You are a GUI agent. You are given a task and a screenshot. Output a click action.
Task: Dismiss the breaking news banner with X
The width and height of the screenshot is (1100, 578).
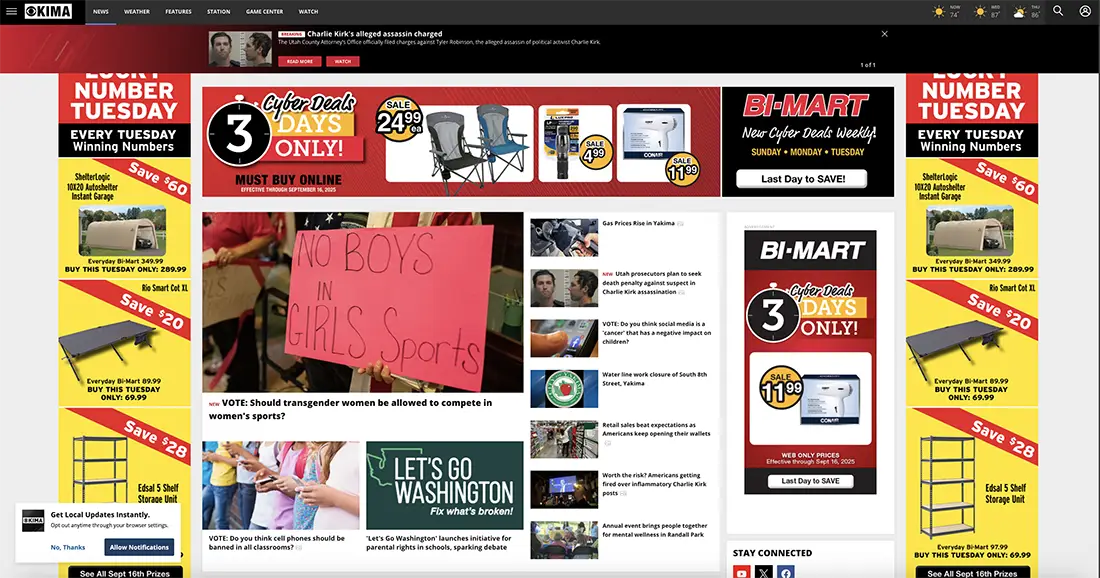pos(885,34)
